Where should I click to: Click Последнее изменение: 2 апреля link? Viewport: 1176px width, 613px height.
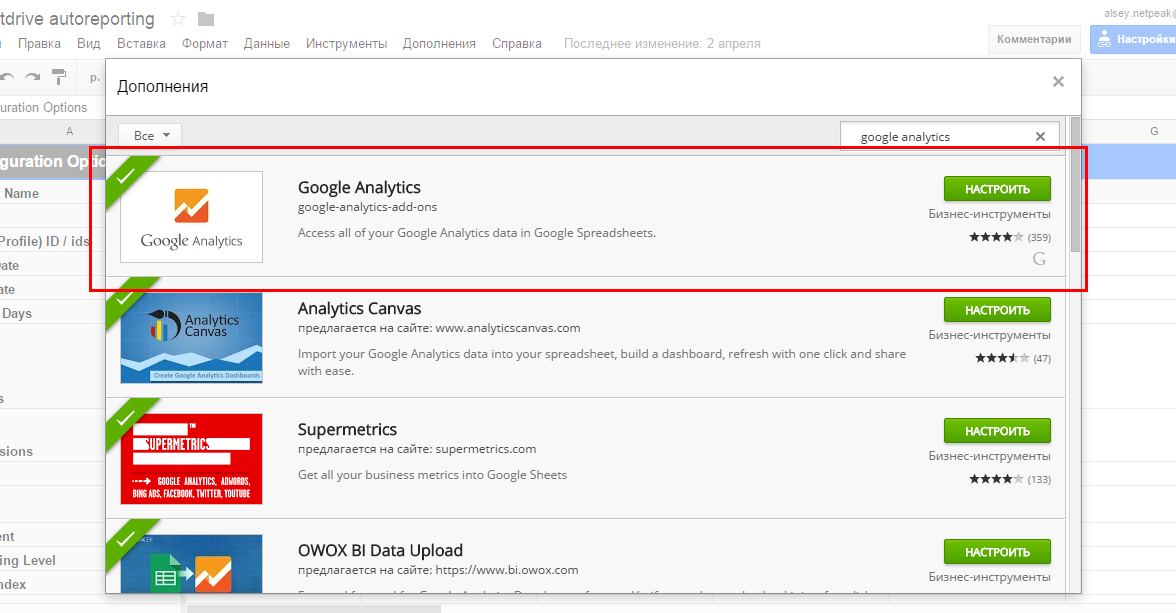click(x=662, y=44)
